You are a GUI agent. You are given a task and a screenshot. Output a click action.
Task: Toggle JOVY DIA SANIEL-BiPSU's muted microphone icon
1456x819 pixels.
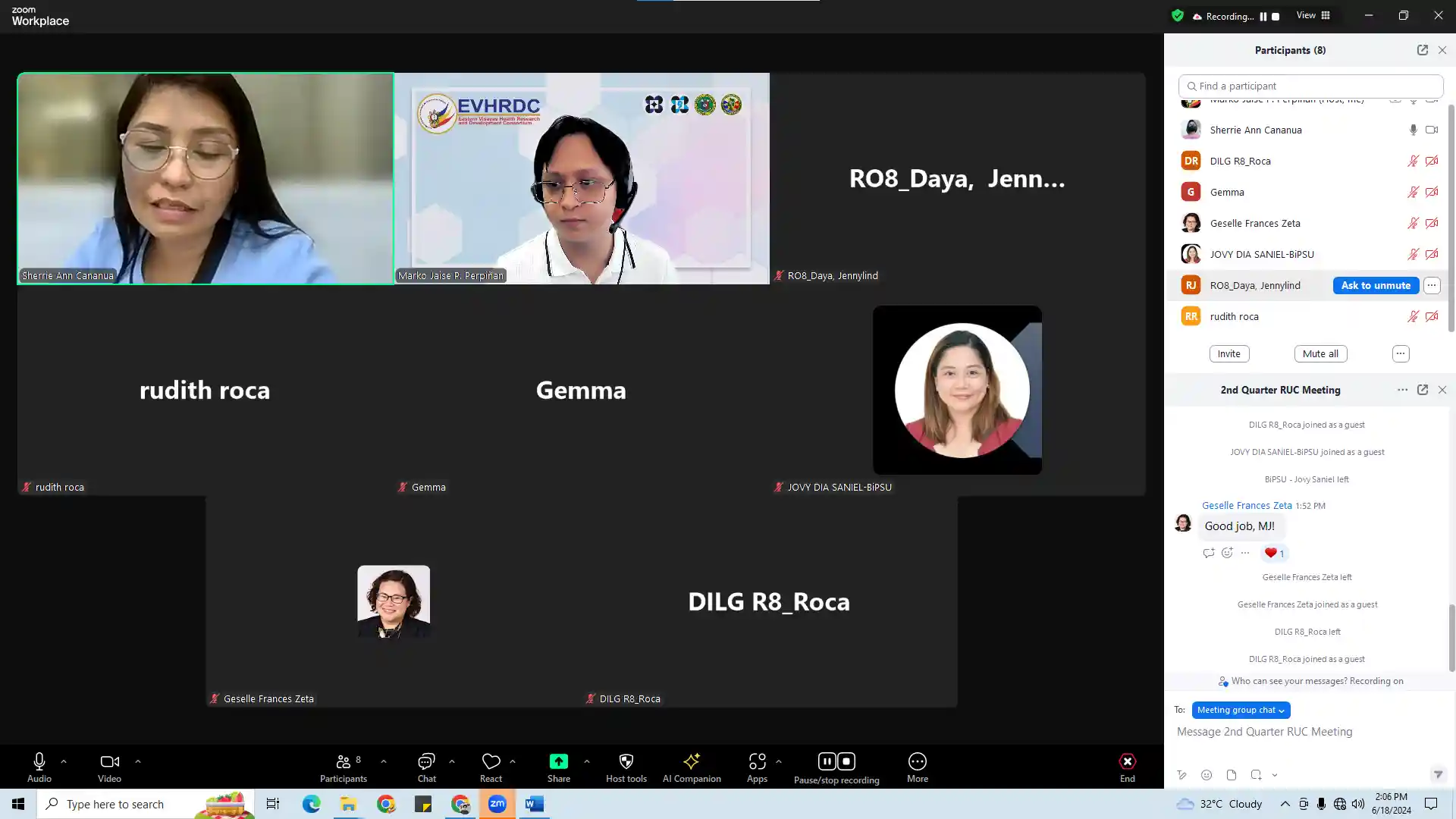click(1413, 254)
